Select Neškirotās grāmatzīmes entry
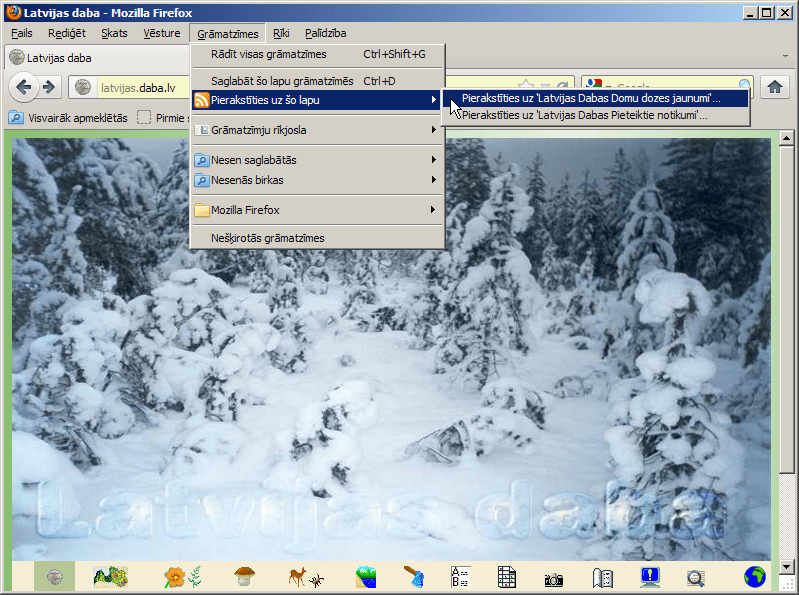This screenshot has width=799, height=595. point(317,238)
